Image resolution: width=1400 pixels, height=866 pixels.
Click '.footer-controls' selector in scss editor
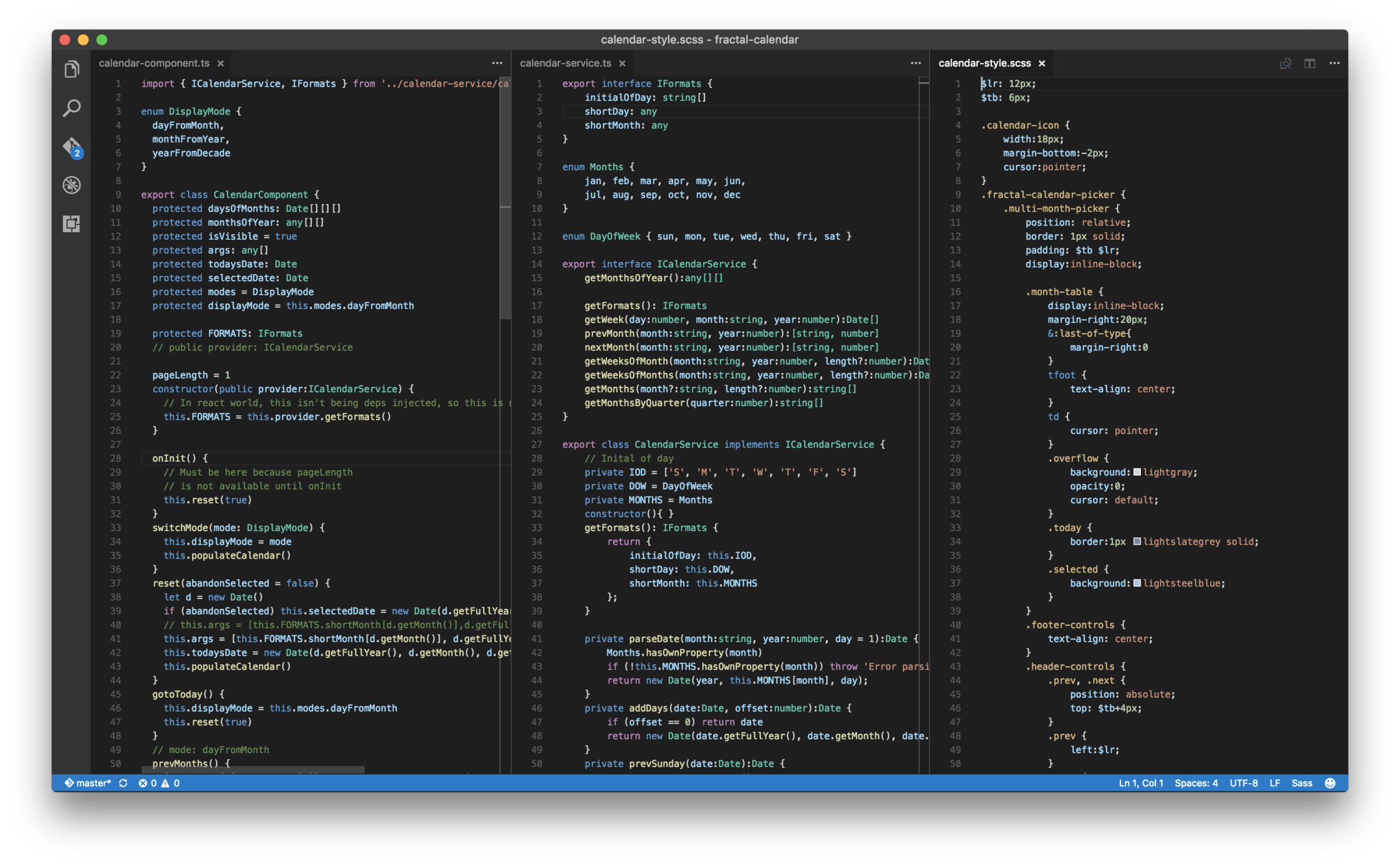click(1070, 625)
